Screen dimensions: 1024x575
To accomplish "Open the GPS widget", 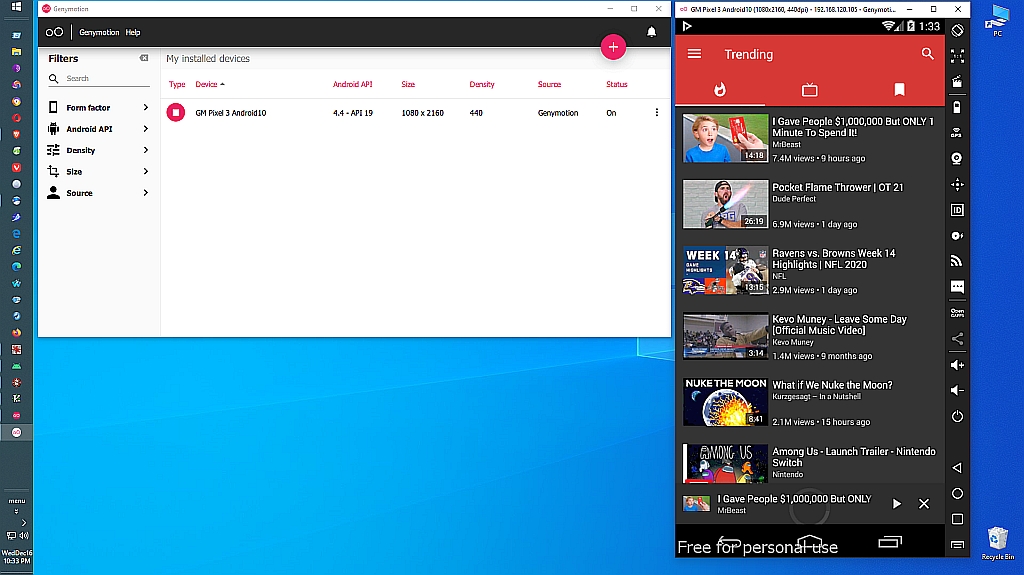I will [957, 133].
